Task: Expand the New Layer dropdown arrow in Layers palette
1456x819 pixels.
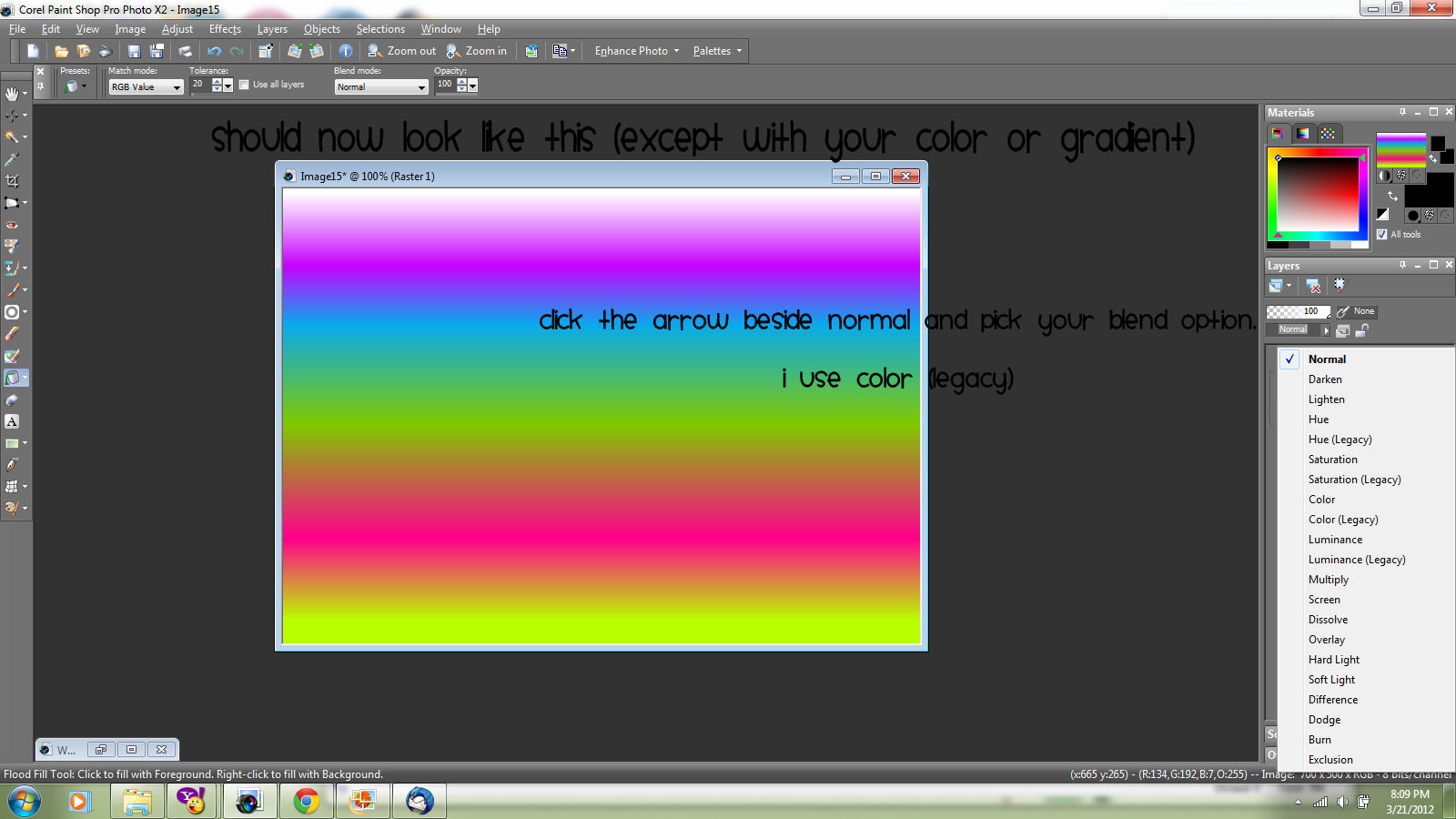Action: coord(1289,285)
